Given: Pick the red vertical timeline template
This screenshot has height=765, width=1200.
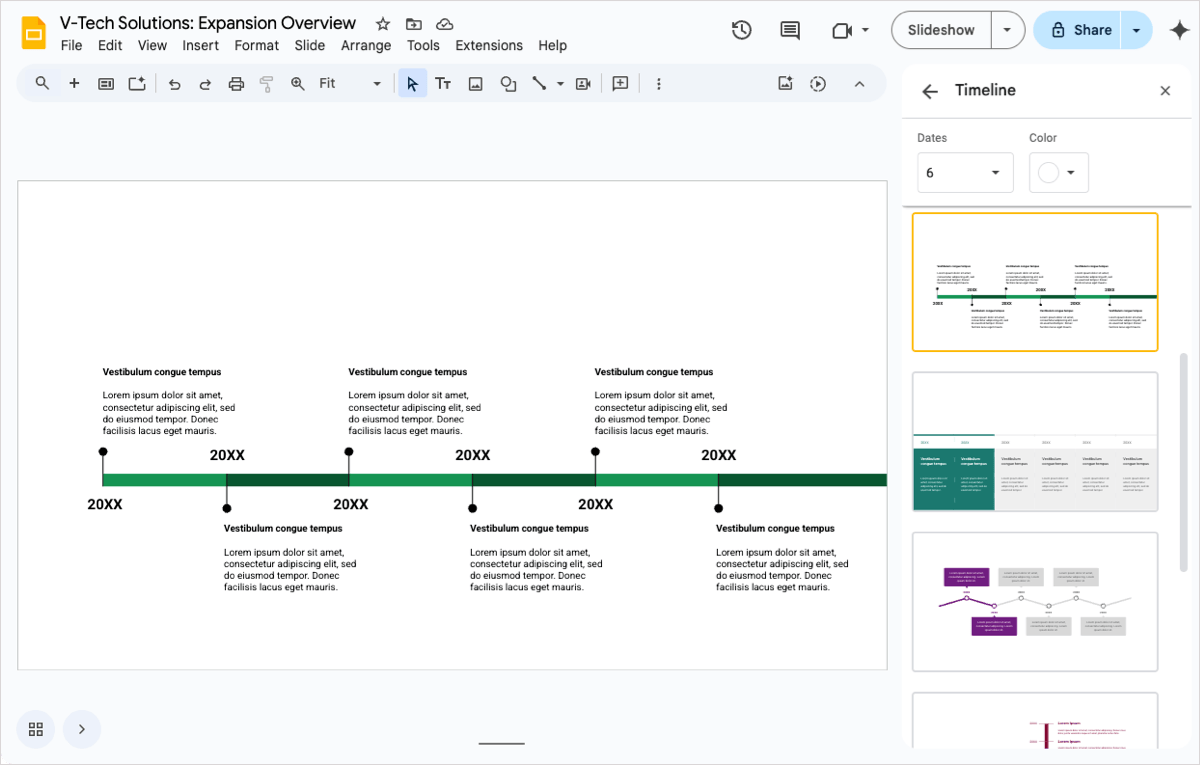Looking at the screenshot, I should click(x=1035, y=720).
